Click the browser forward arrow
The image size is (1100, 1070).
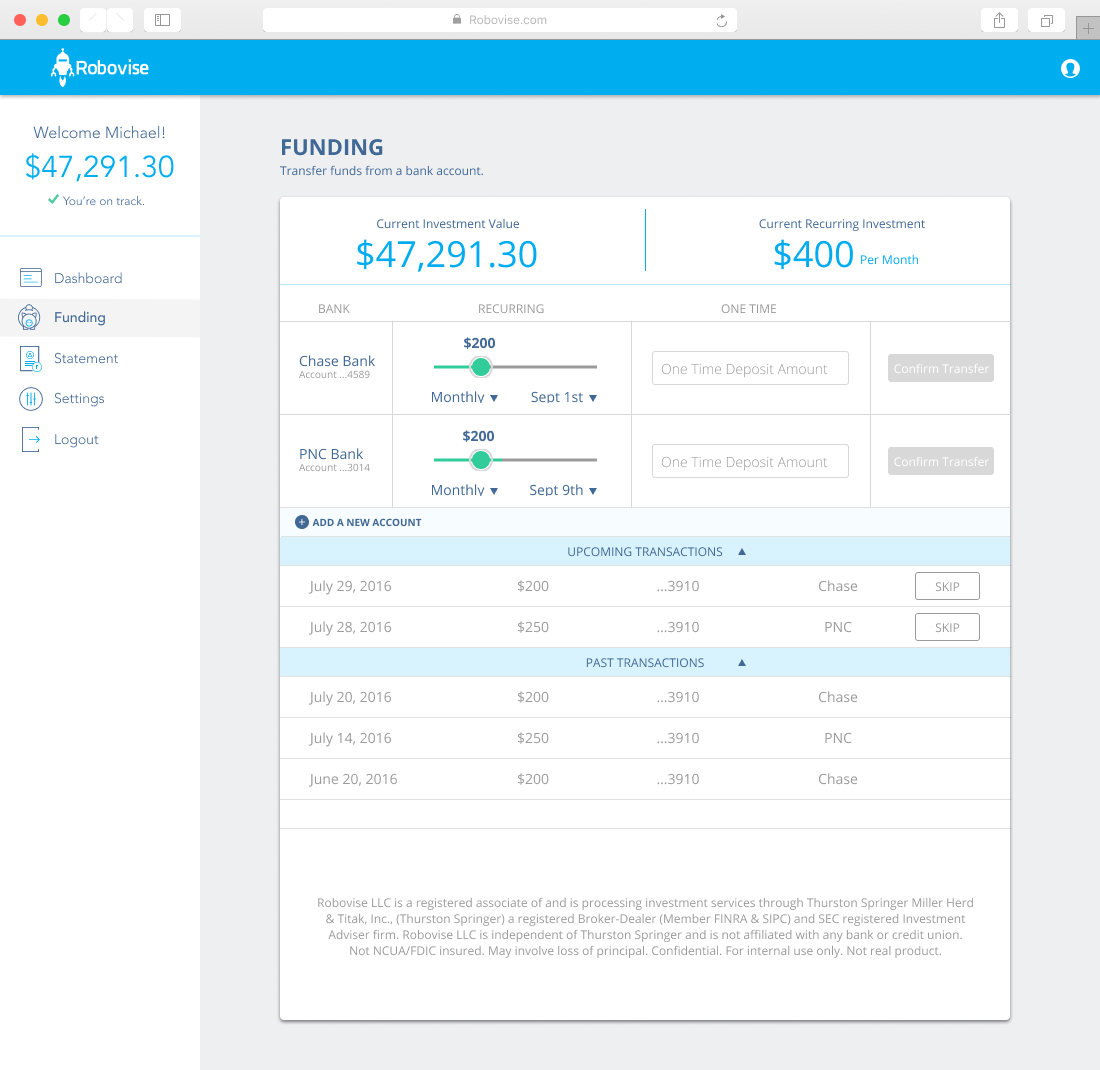coord(120,20)
